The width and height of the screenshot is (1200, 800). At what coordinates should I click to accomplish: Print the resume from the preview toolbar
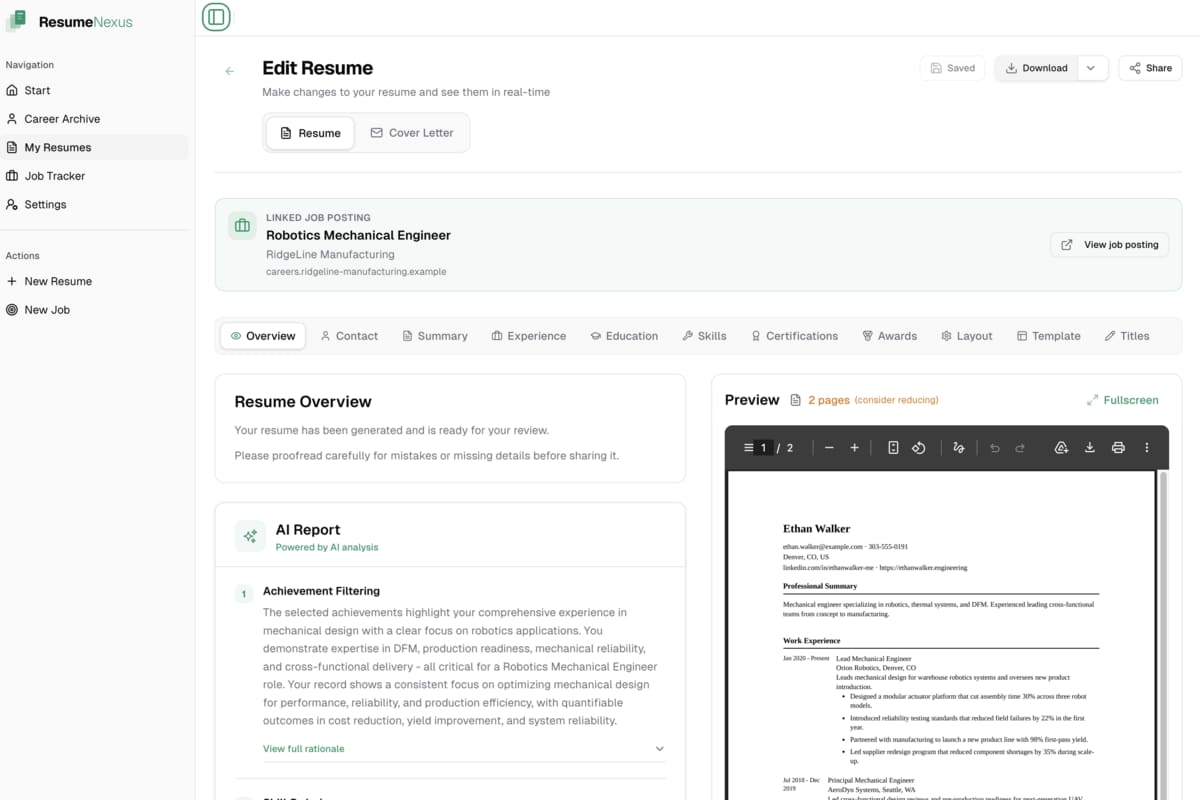coord(1118,447)
